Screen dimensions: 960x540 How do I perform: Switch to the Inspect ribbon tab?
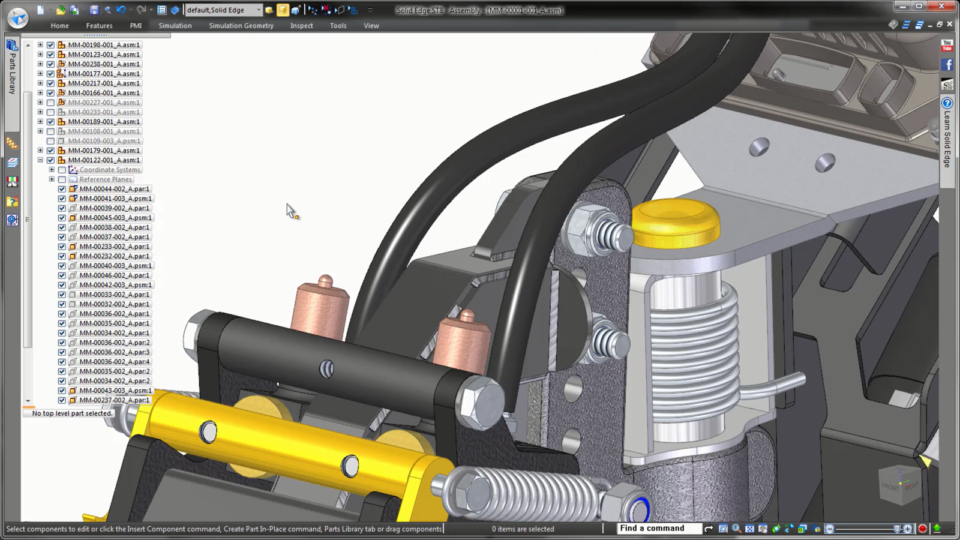[x=301, y=25]
